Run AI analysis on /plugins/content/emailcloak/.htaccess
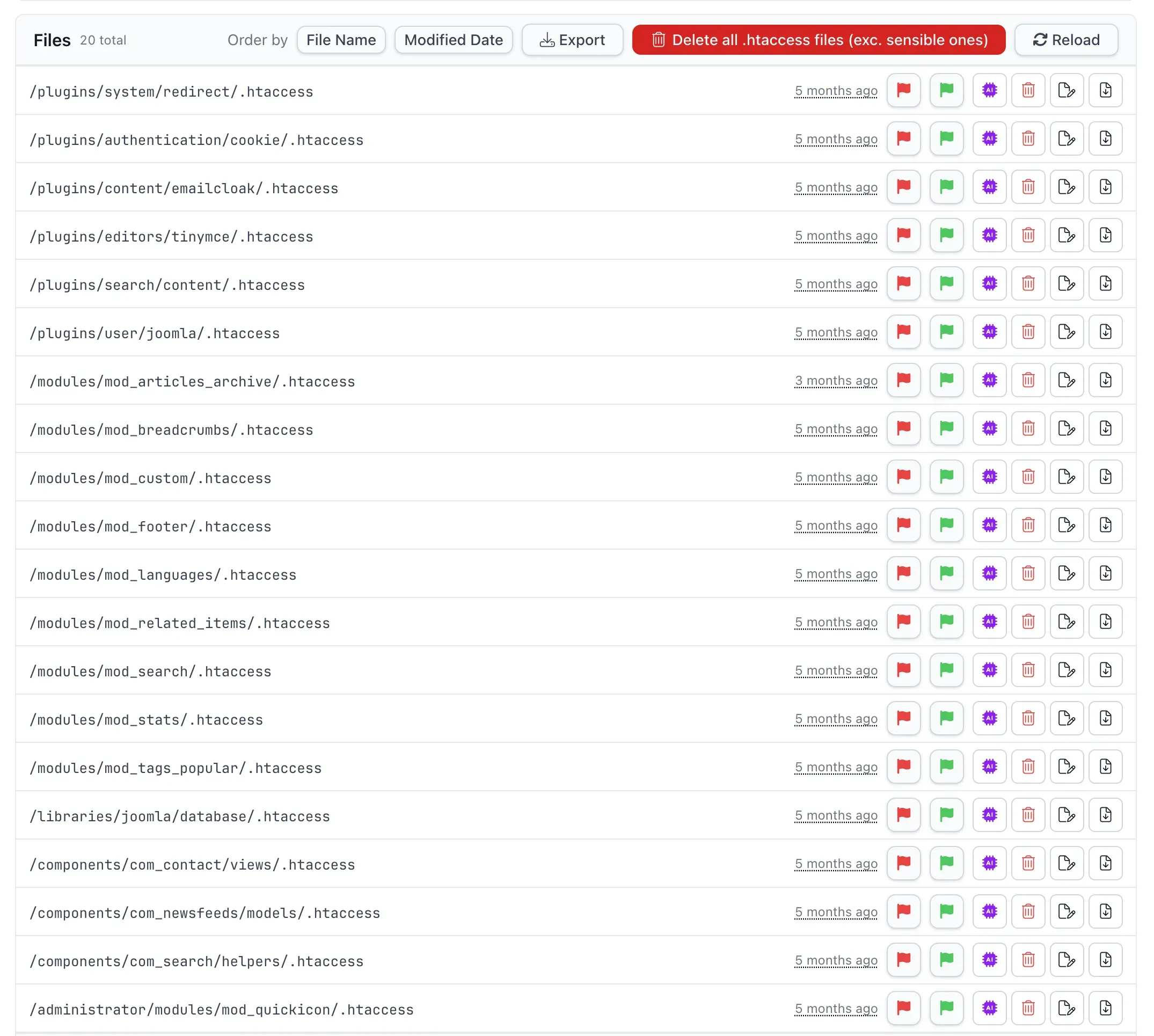This screenshot has height=1036, width=1154. [990, 187]
